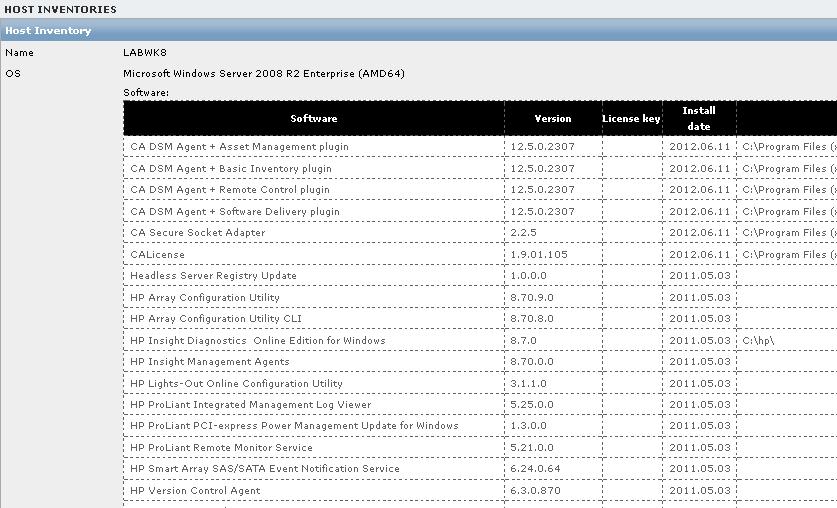Click install date of CALicense row

(x=699, y=255)
